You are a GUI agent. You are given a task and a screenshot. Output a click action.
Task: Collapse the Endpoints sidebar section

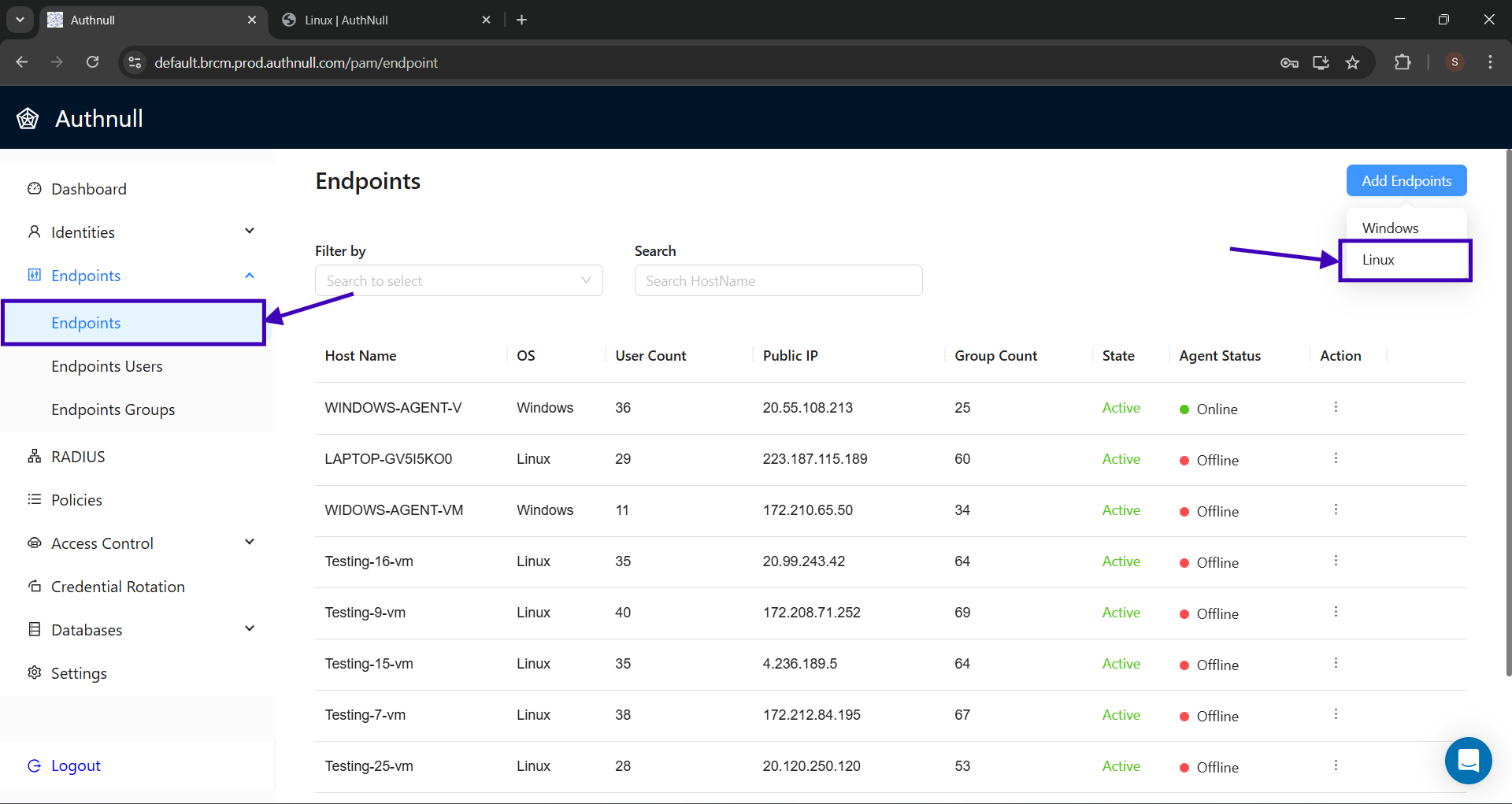pos(249,275)
